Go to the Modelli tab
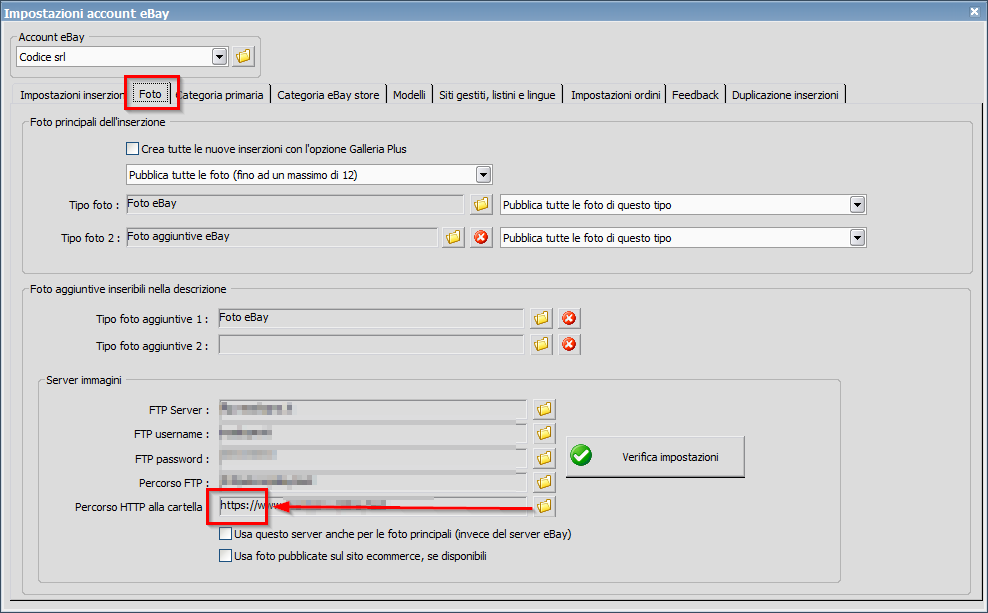Image resolution: width=988 pixels, height=613 pixels. click(409, 95)
